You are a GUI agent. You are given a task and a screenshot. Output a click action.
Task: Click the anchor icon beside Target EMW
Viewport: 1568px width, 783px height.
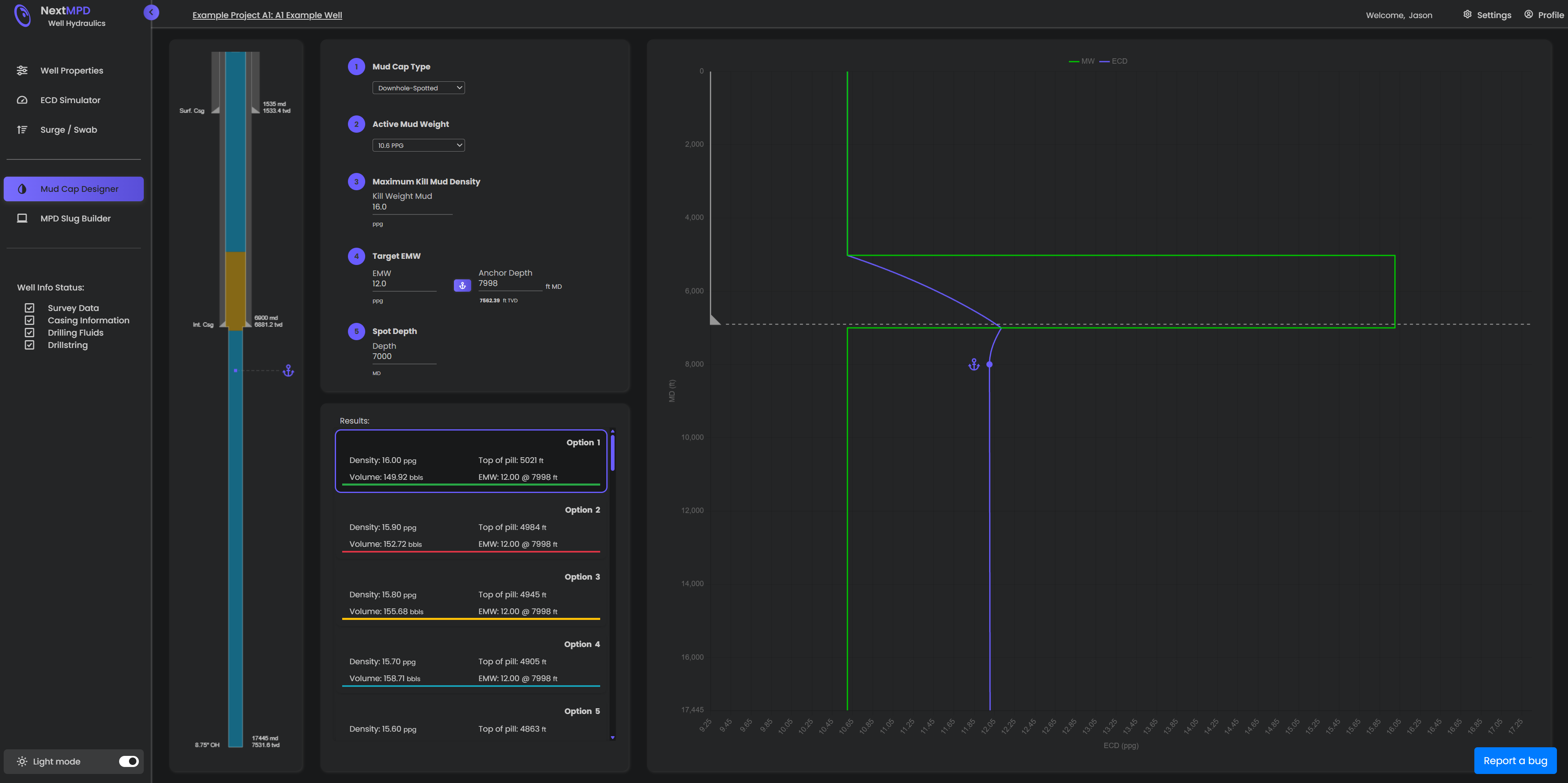462,286
